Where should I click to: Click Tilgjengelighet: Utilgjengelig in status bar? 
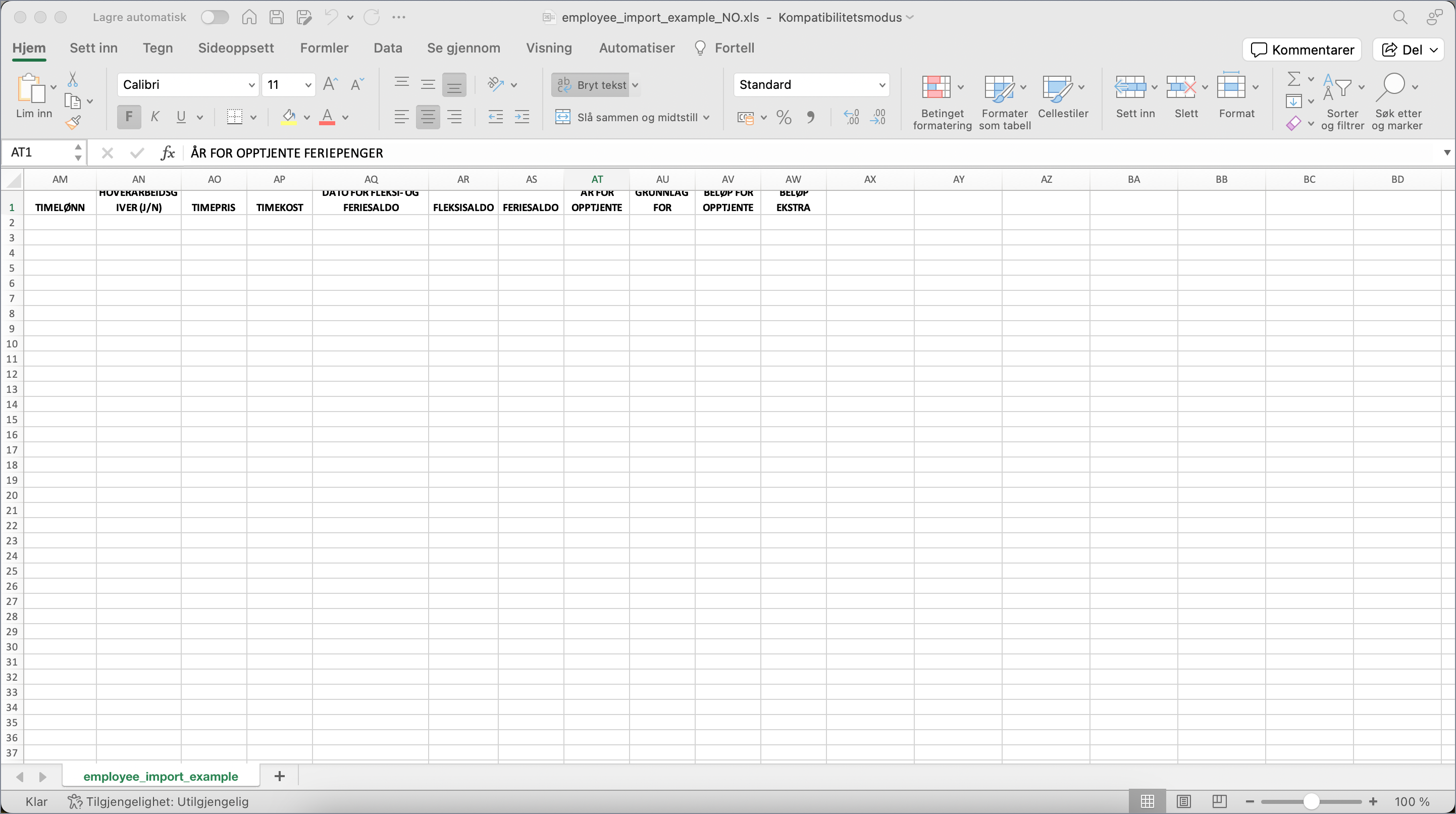[158, 801]
